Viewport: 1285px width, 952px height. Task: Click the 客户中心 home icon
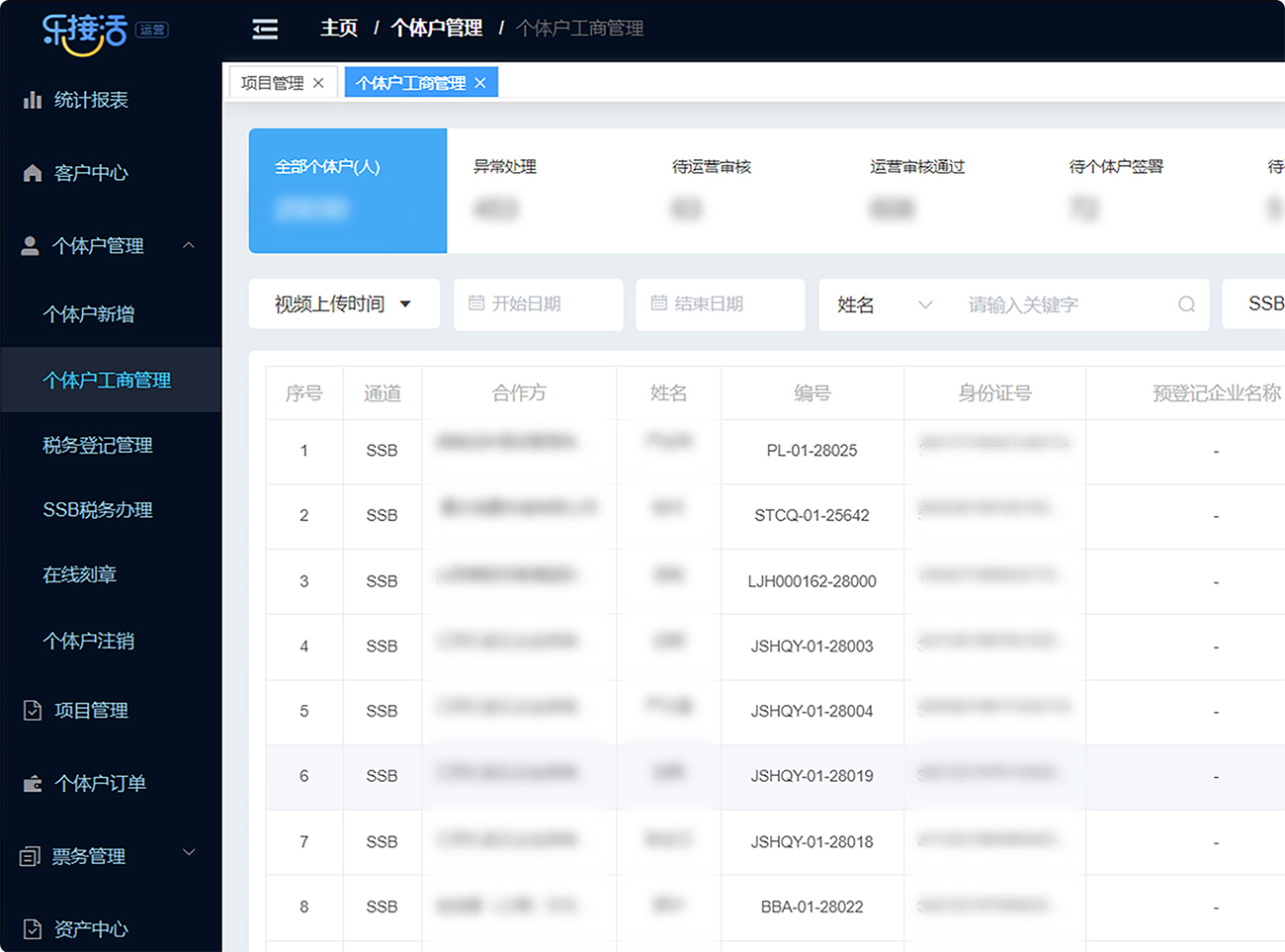coord(33,173)
